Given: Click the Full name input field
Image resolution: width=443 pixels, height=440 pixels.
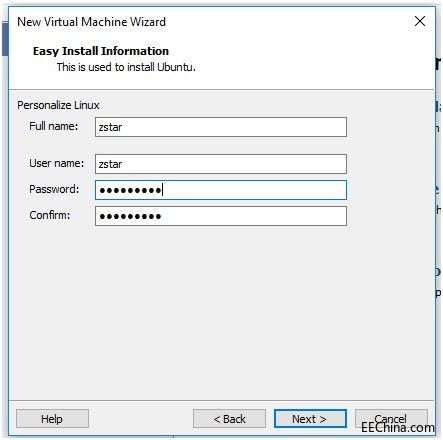Looking at the screenshot, I should point(221,127).
